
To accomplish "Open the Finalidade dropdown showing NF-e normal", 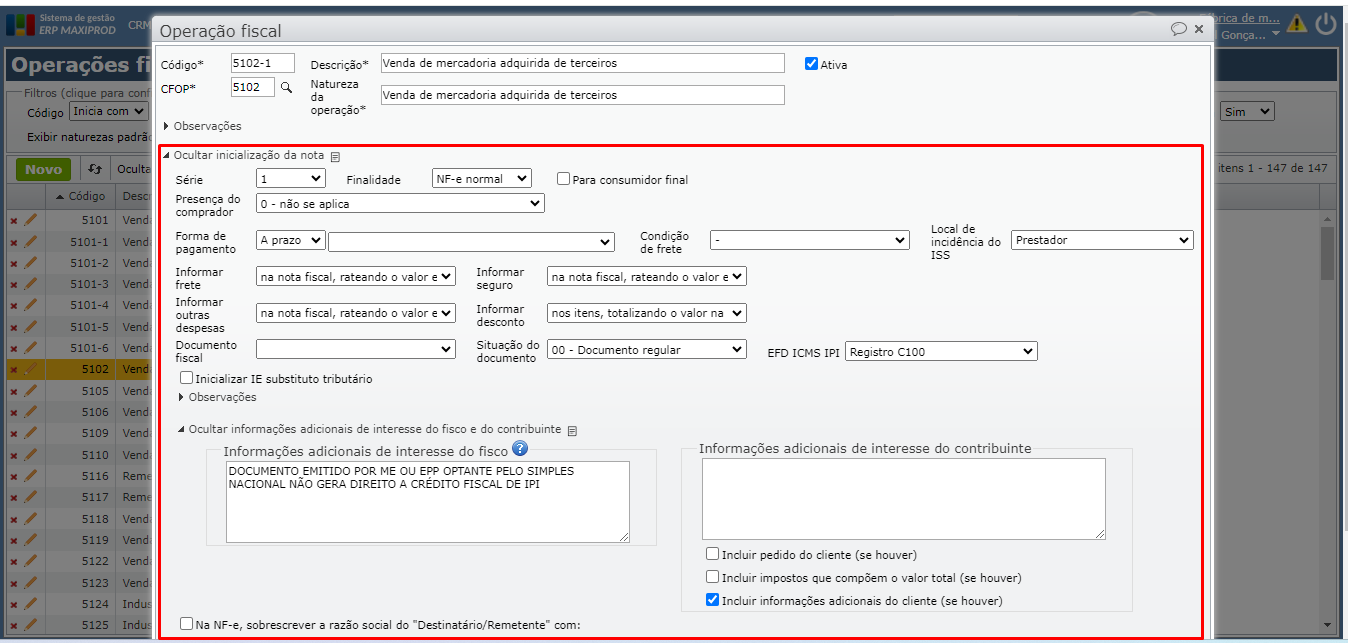I will tap(482, 178).
